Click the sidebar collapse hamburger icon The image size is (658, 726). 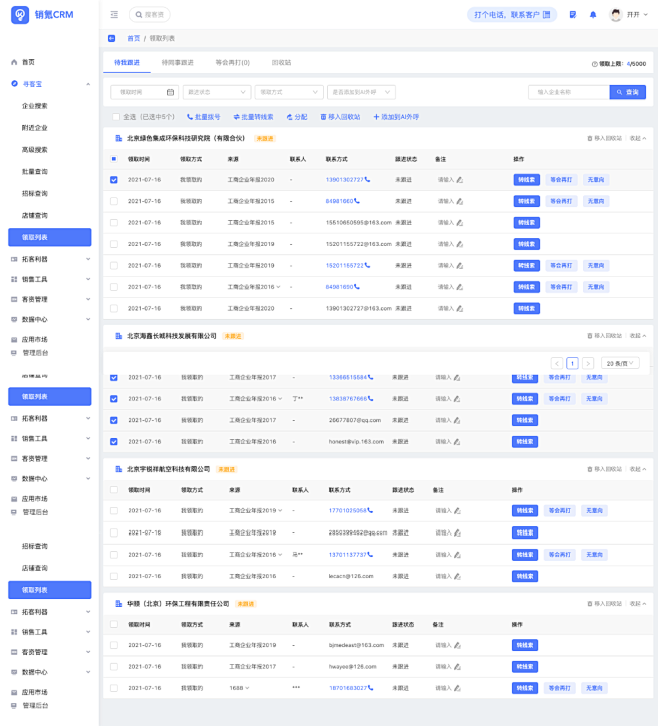tap(114, 15)
